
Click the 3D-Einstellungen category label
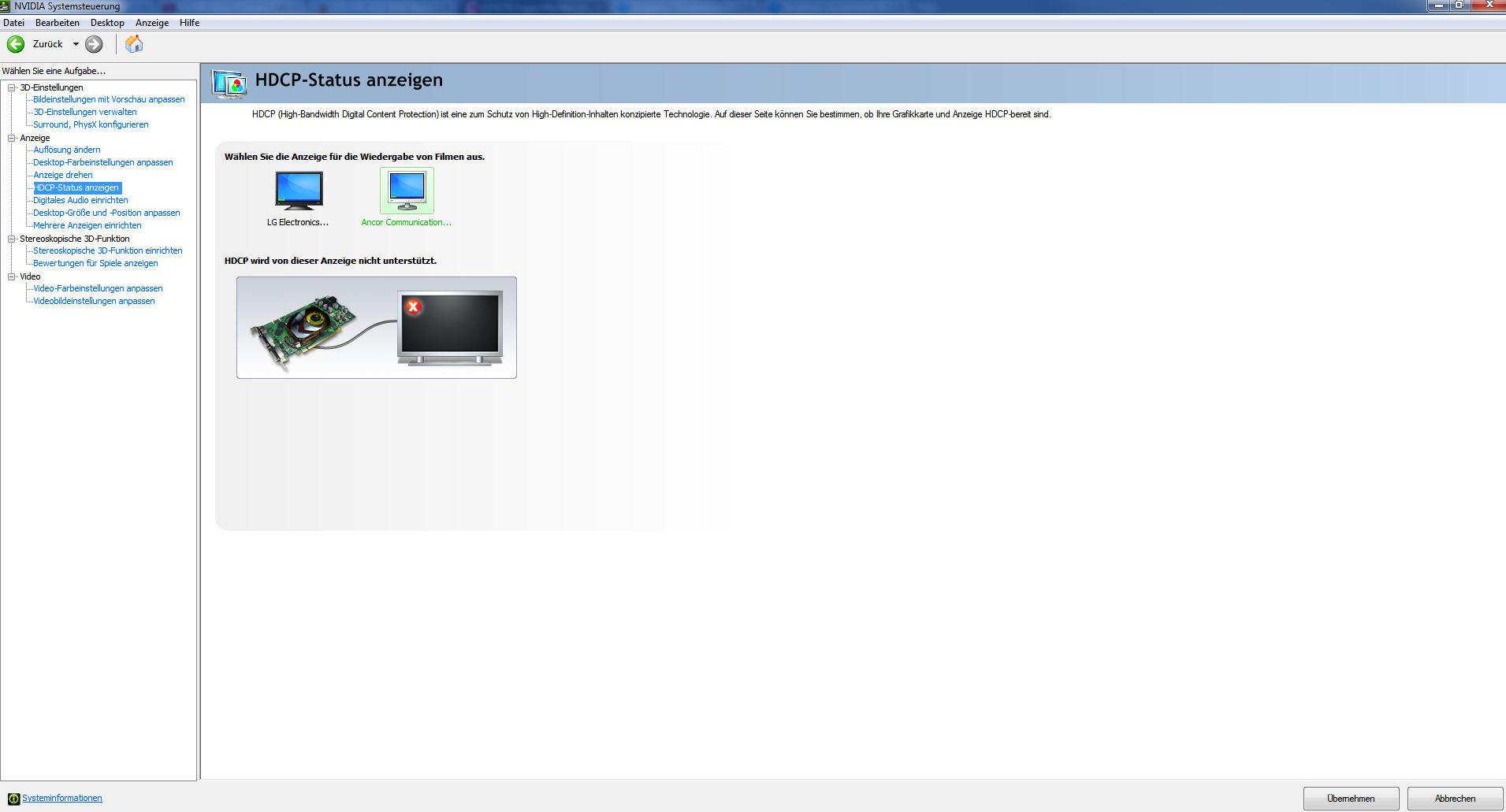coord(51,87)
